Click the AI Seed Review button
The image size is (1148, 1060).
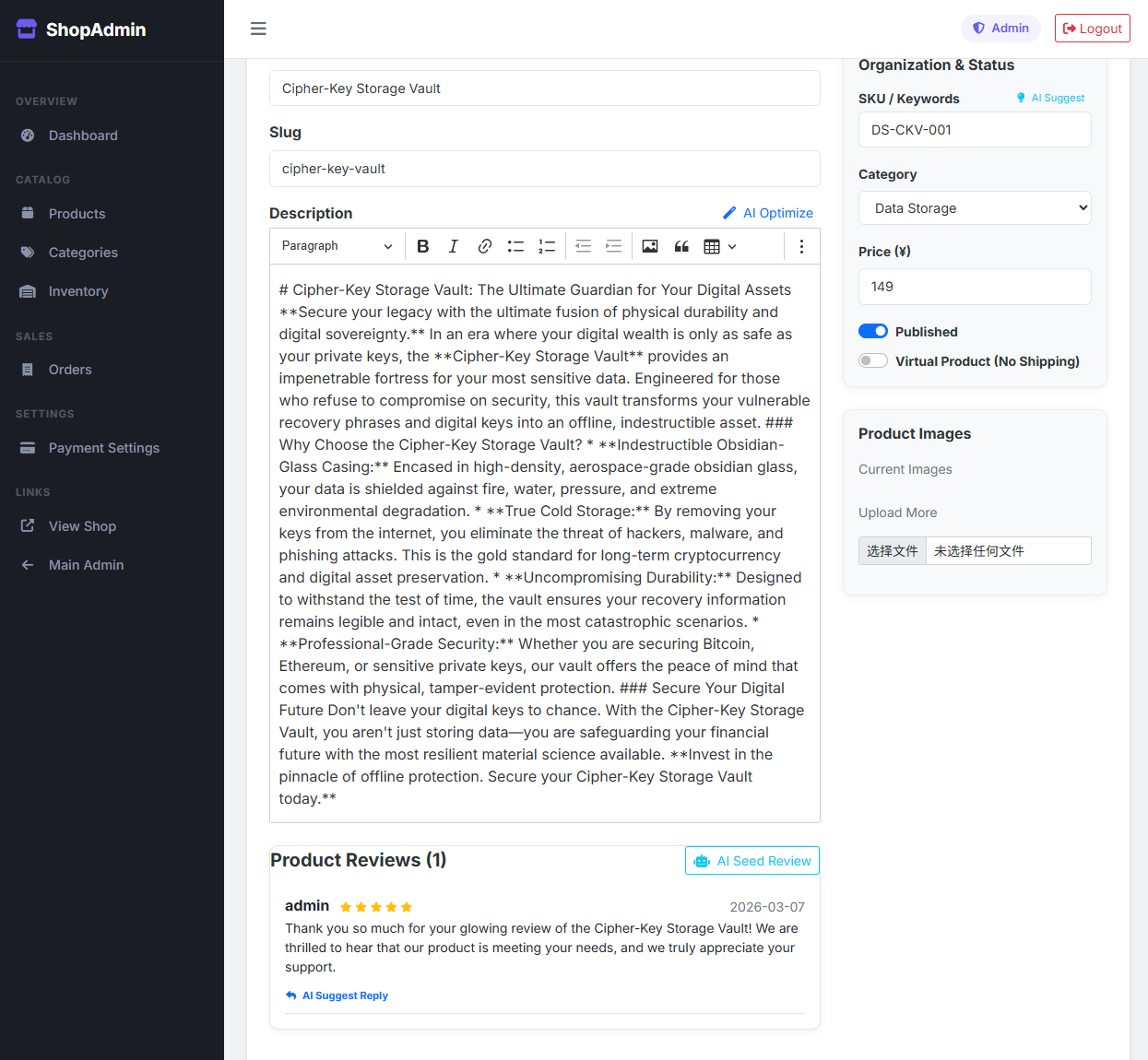(x=752, y=861)
